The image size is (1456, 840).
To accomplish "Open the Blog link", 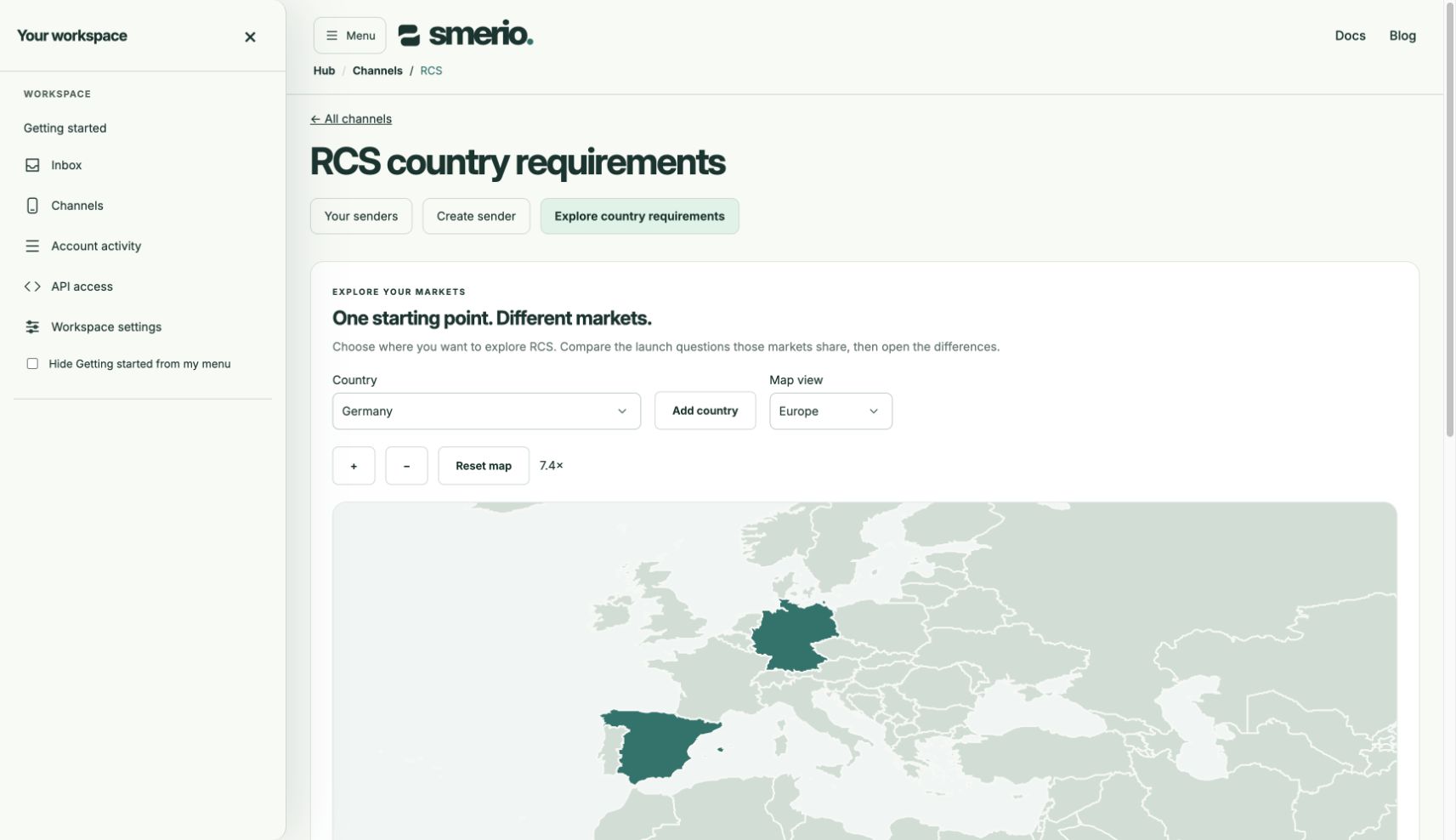I will click(x=1402, y=36).
